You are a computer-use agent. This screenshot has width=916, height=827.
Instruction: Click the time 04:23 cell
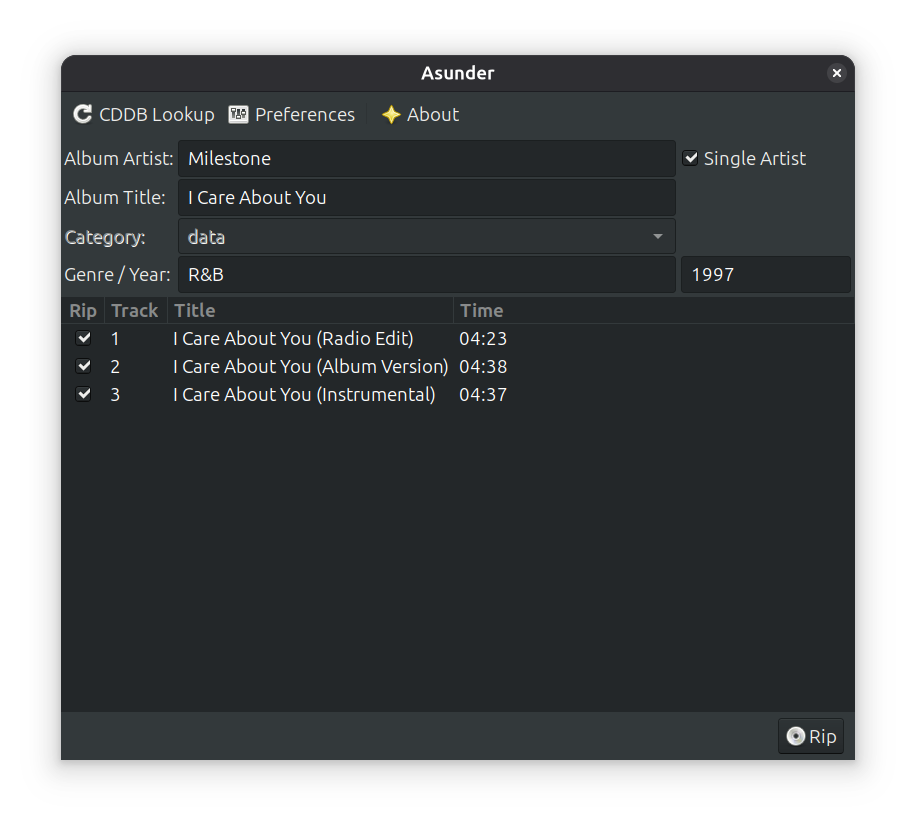tap(483, 339)
